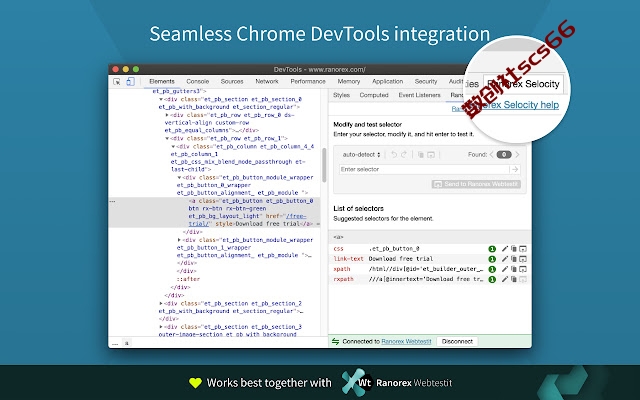Edit the xpath selector pencil icon
640x400 pixels.
(504, 269)
